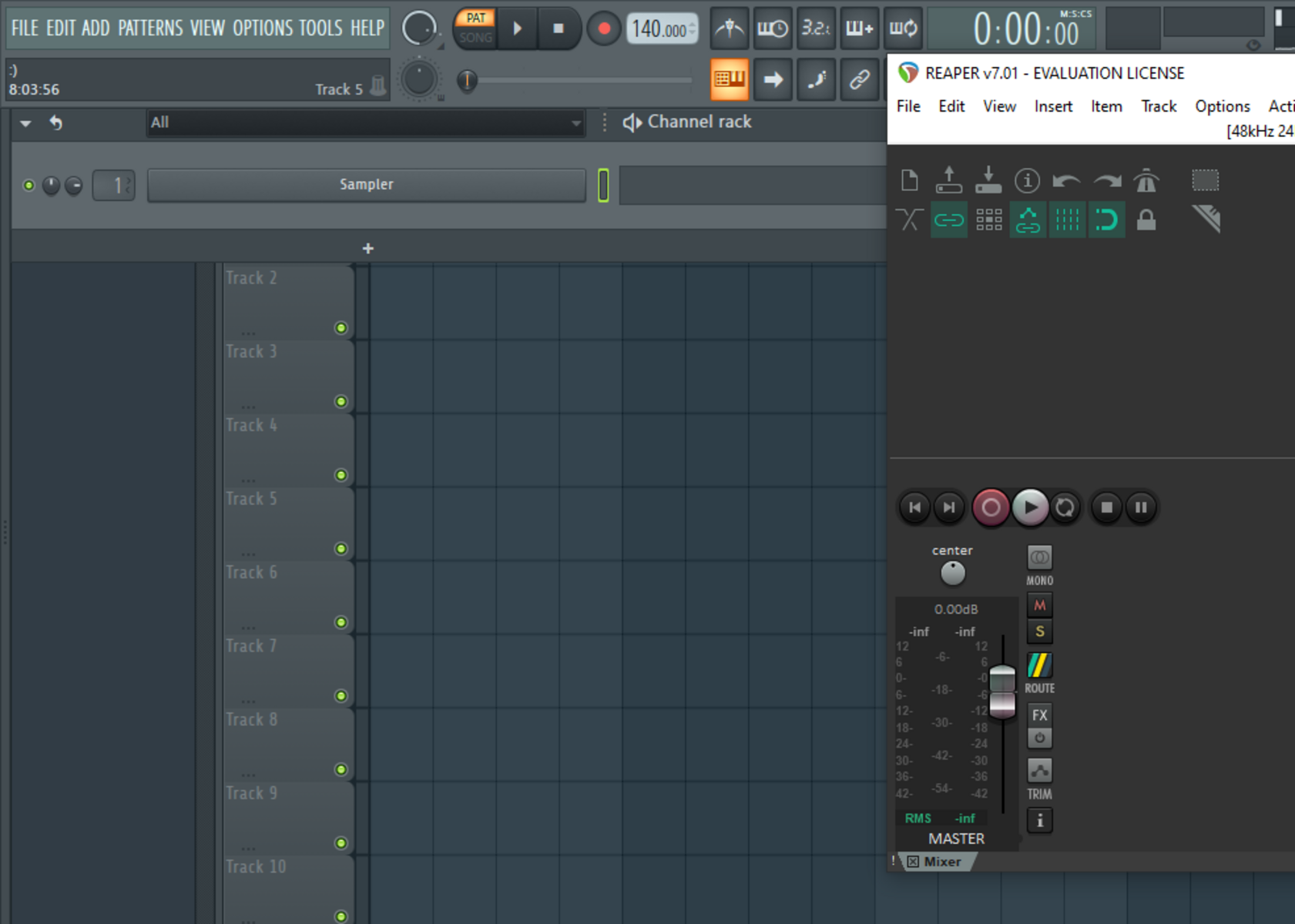Toggle REAPER auto-crossfade icon
1295x924 pixels.
(909, 220)
